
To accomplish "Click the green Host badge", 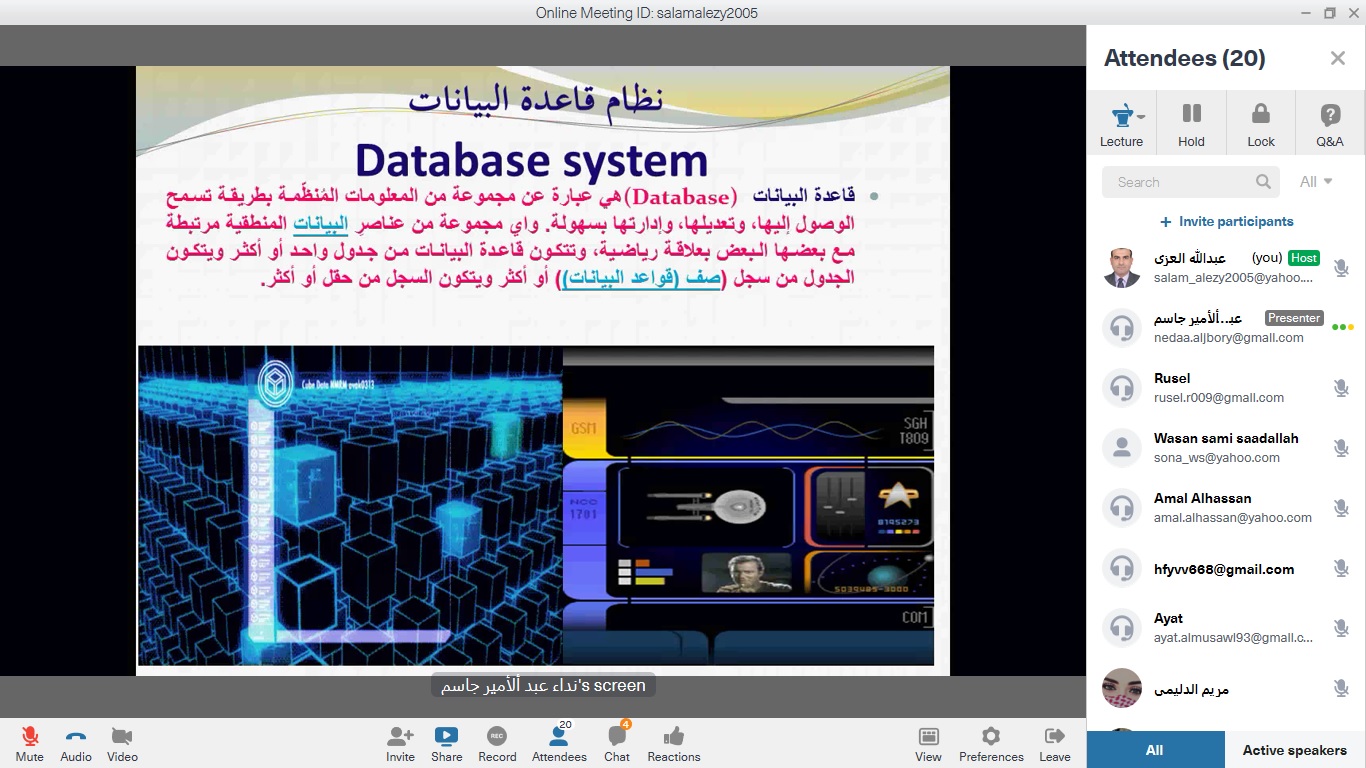I will point(1304,258).
